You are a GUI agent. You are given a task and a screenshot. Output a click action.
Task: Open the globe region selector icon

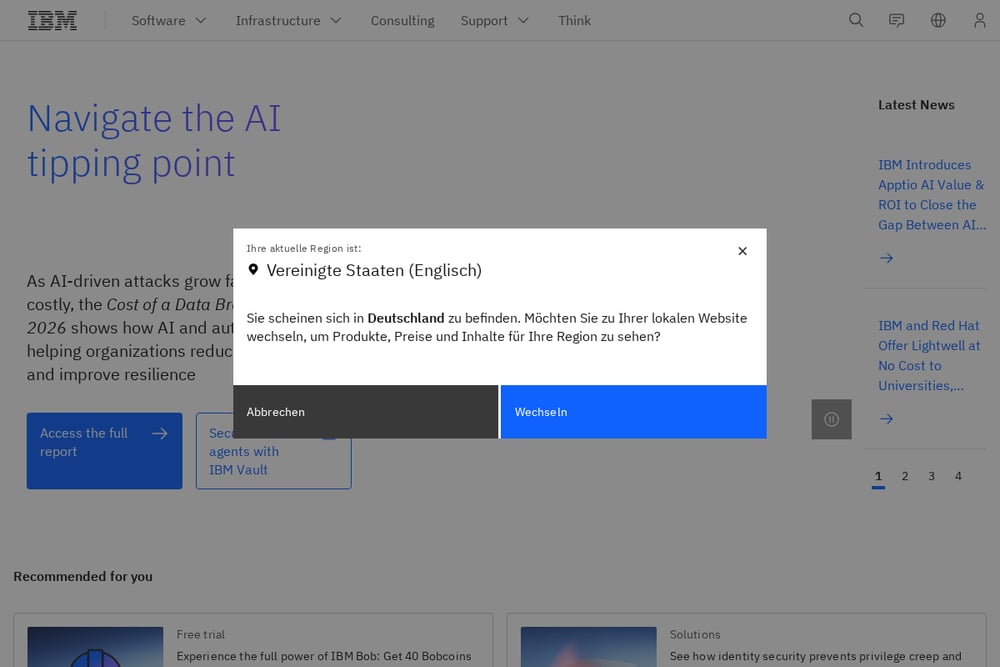tap(938, 20)
